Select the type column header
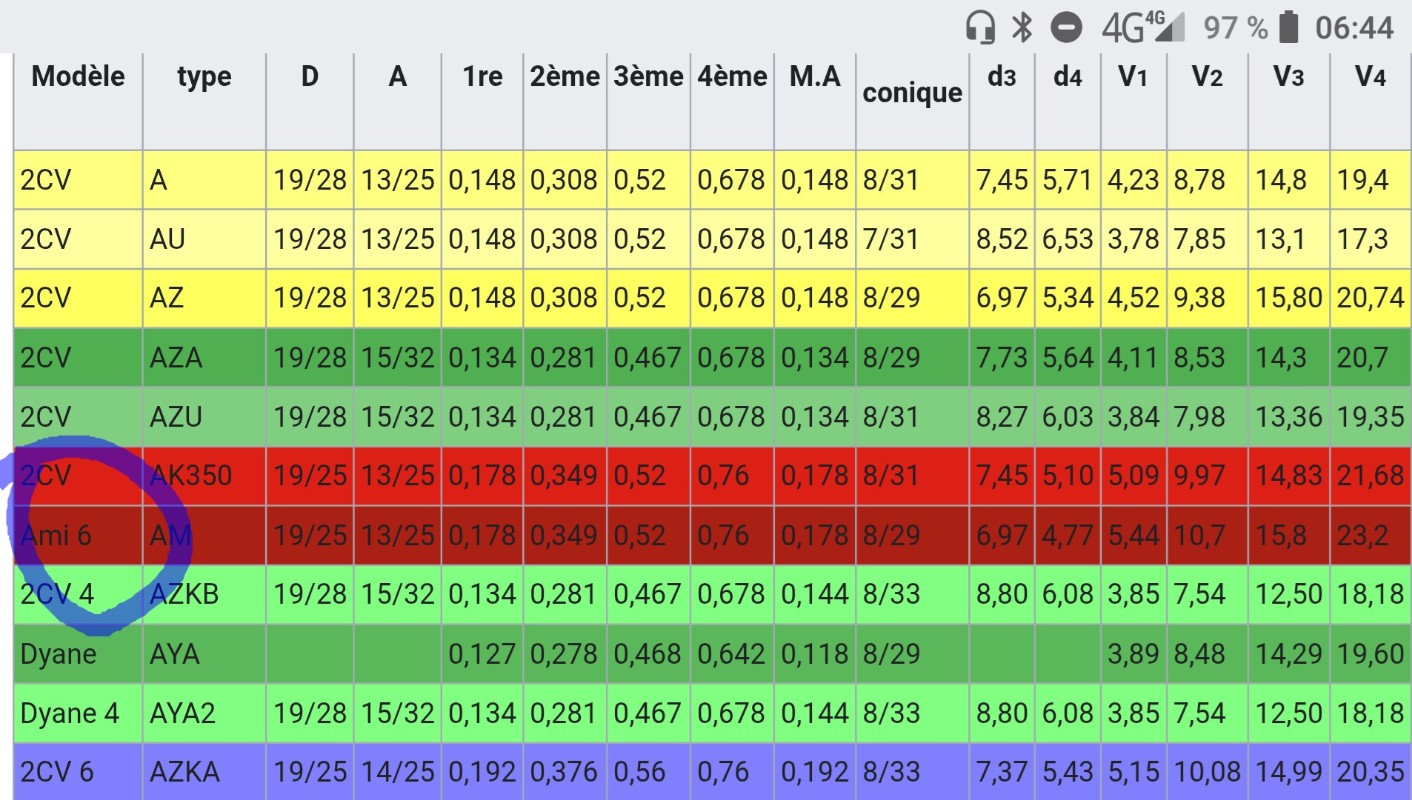 pyautogui.click(x=204, y=77)
